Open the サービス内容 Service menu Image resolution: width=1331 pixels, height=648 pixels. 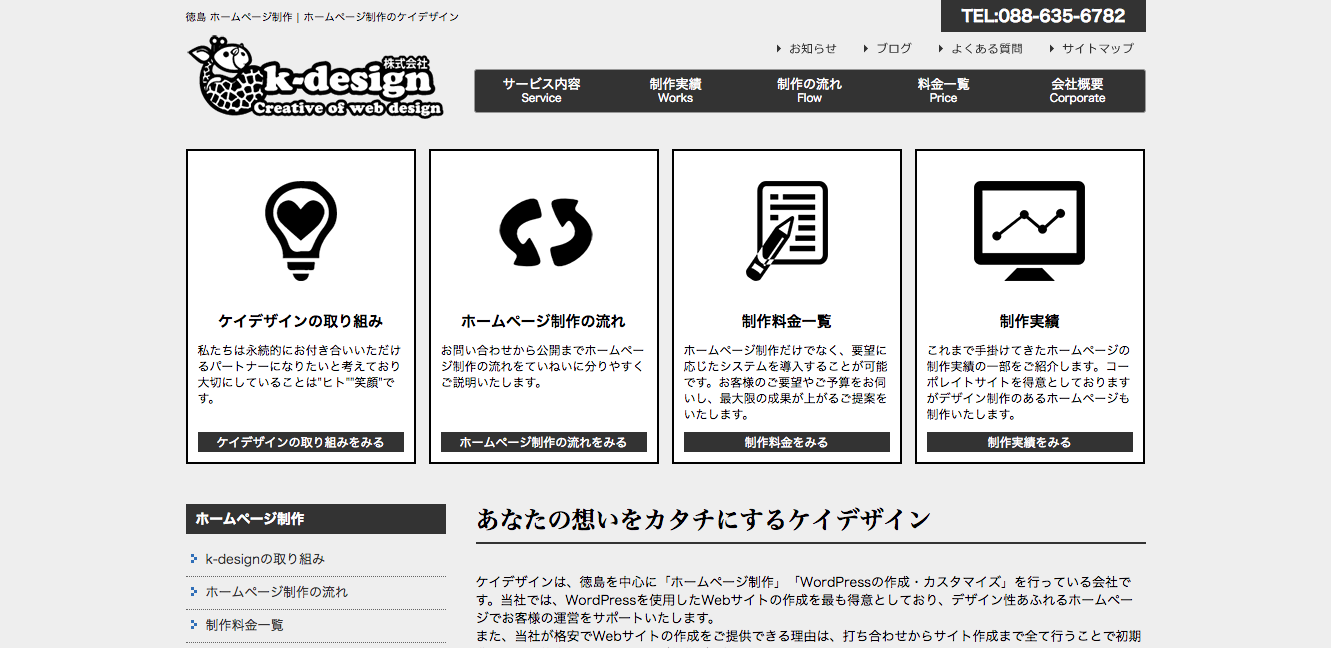tap(541, 91)
